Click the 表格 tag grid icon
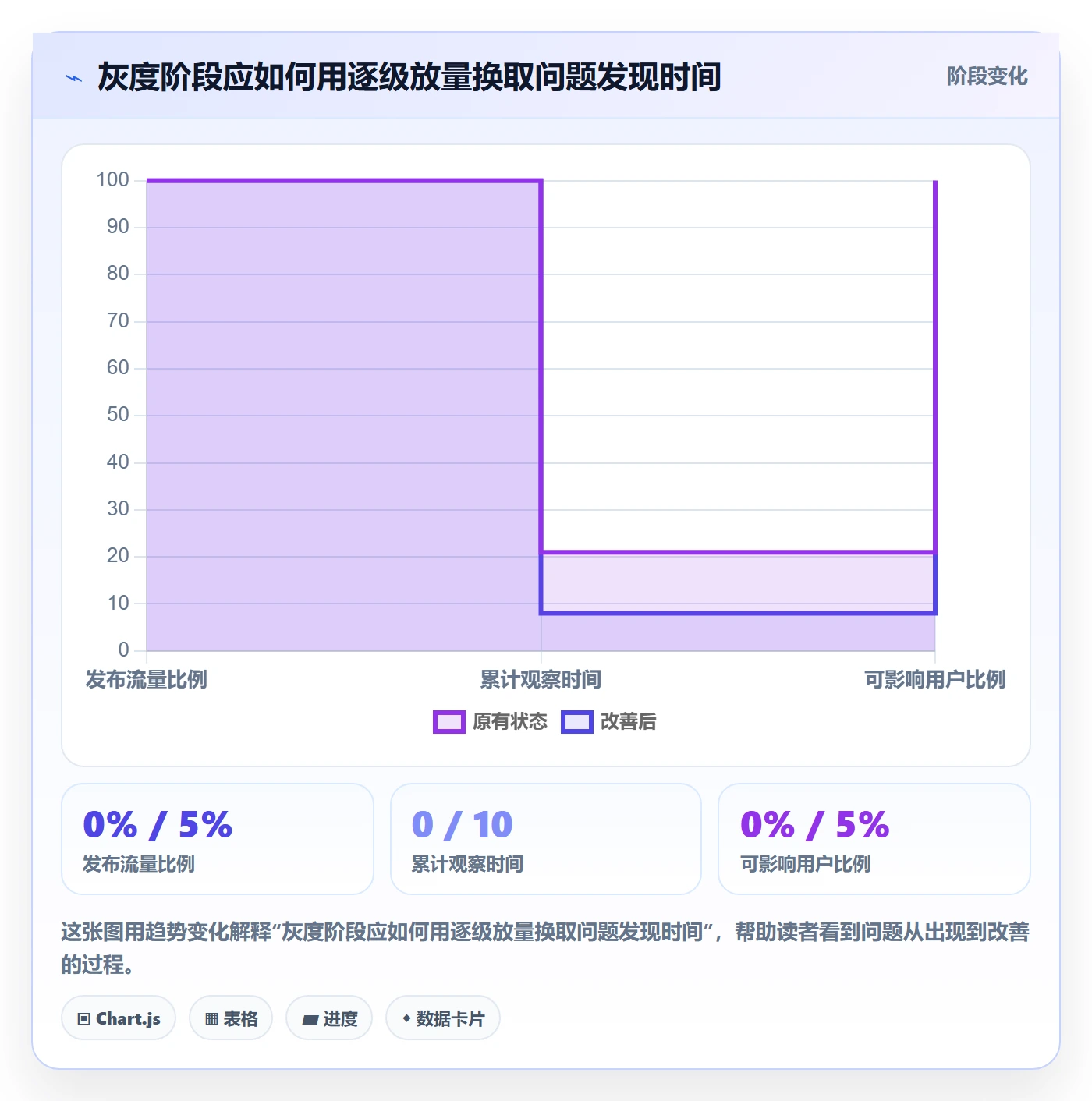Viewport: 1092px width, 1101px height. pos(211,1018)
